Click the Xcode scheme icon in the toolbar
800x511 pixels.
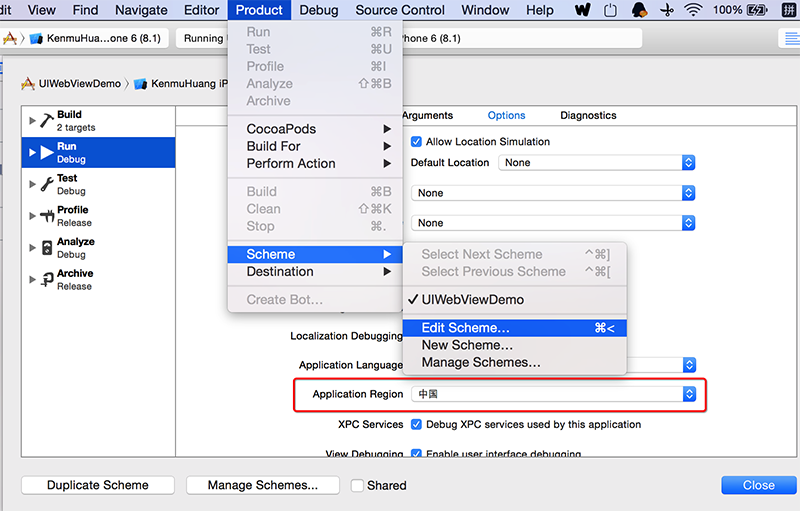(x=10, y=38)
